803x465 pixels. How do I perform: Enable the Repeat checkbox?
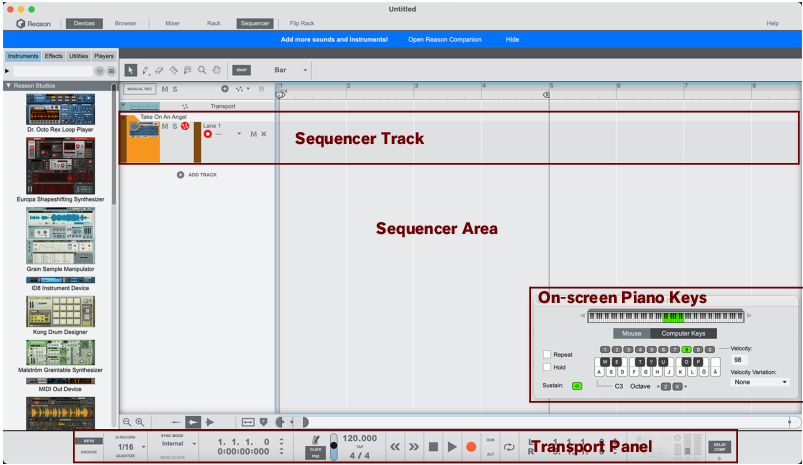click(x=546, y=354)
